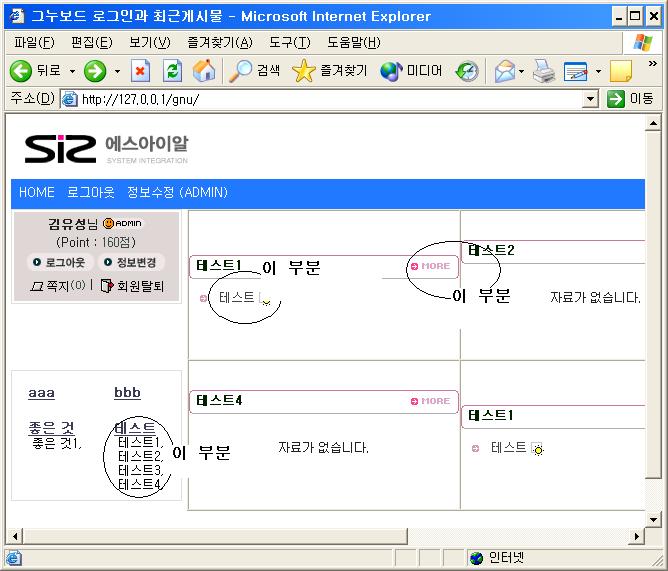Open the 검색 (Search) toolbar button

[x=255, y=71]
